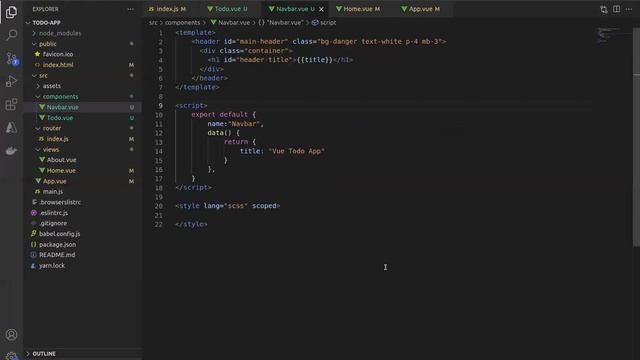Open main.js in the file tree
Viewport: 640px width, 360px height.
(82, 191)
